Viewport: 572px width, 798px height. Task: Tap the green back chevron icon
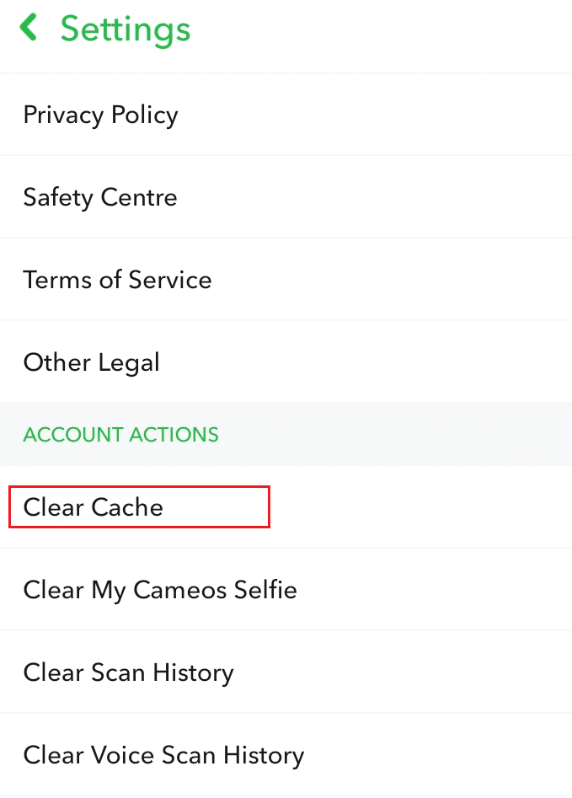[x=28, y=27]
